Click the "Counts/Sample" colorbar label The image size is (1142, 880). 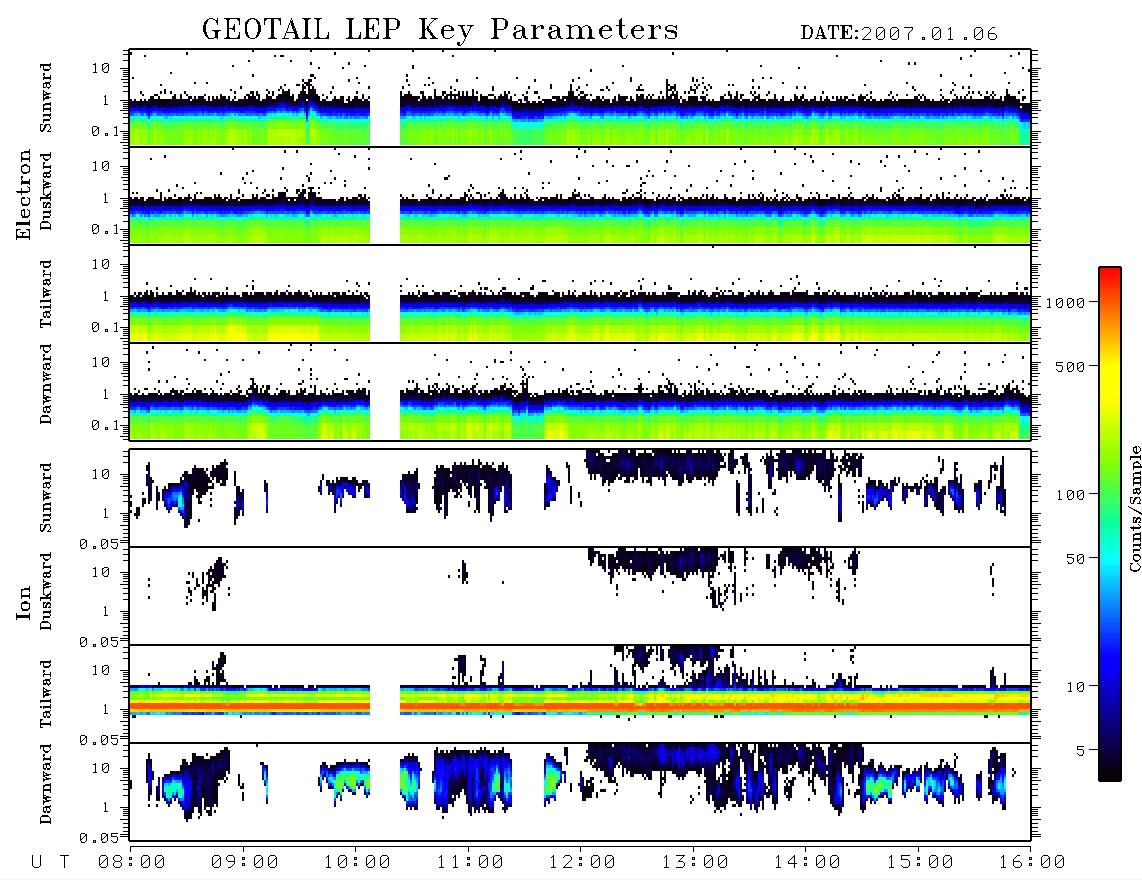(x=1134, y=508)
